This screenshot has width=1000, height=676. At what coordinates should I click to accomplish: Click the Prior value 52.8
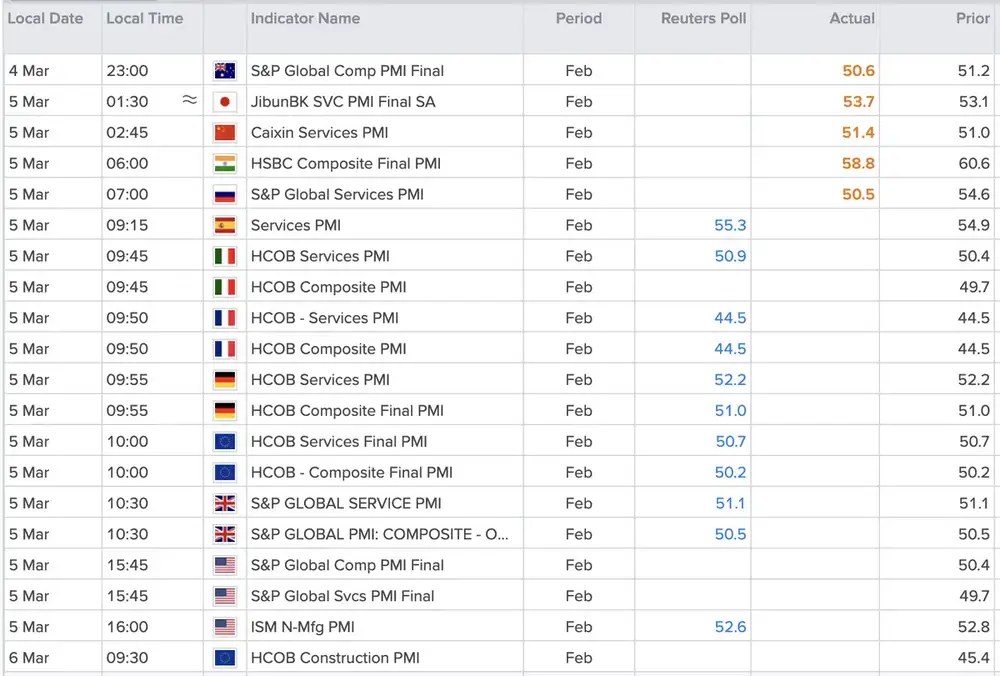974,628
